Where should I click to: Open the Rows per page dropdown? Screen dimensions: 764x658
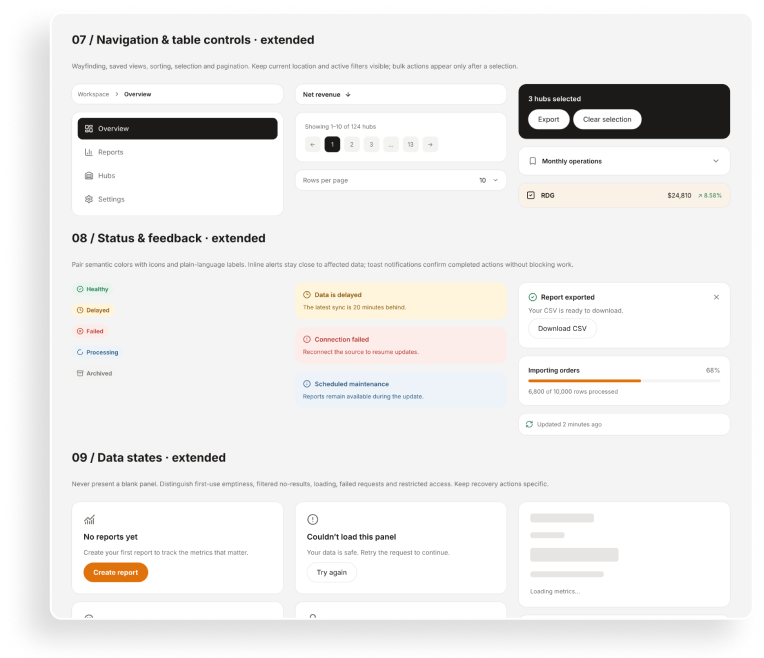pos(401,180)
